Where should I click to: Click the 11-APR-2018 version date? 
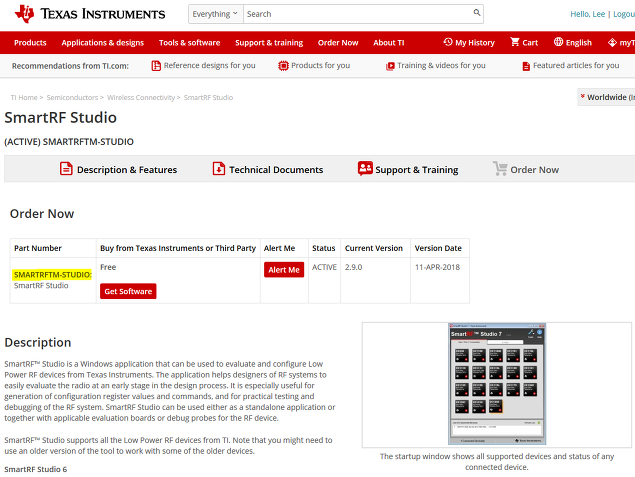coord(437,267)
